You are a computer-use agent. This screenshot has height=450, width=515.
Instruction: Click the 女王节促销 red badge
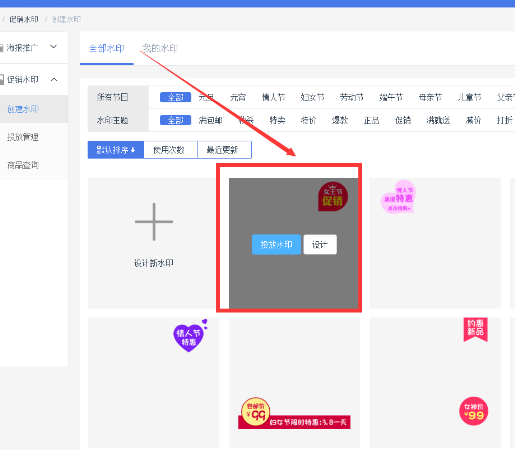tap(333, 197)
